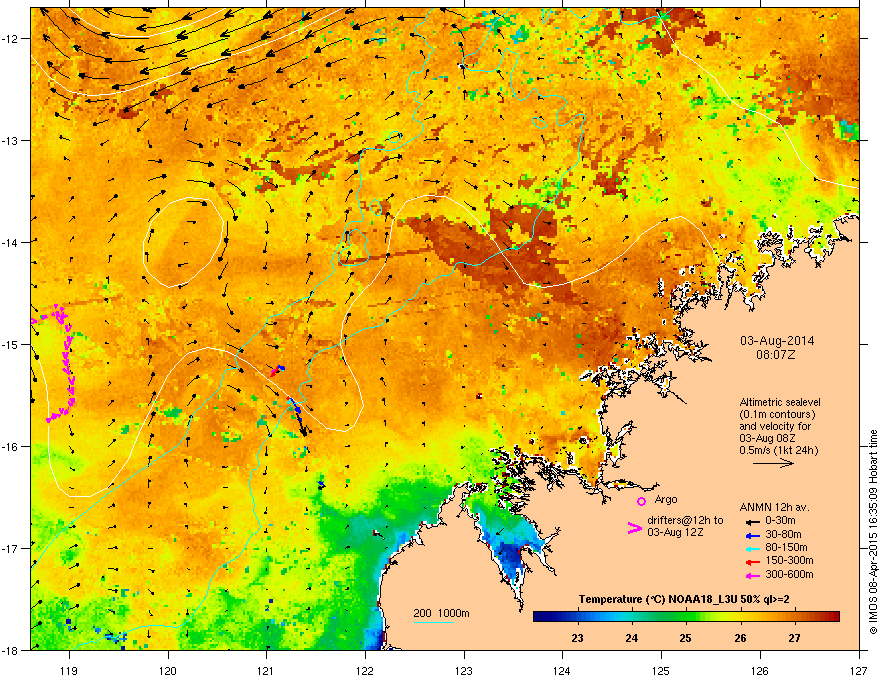Click the ANMN 12h av. heading
Screen dimensions: 880x680
[x=774, y=507]
